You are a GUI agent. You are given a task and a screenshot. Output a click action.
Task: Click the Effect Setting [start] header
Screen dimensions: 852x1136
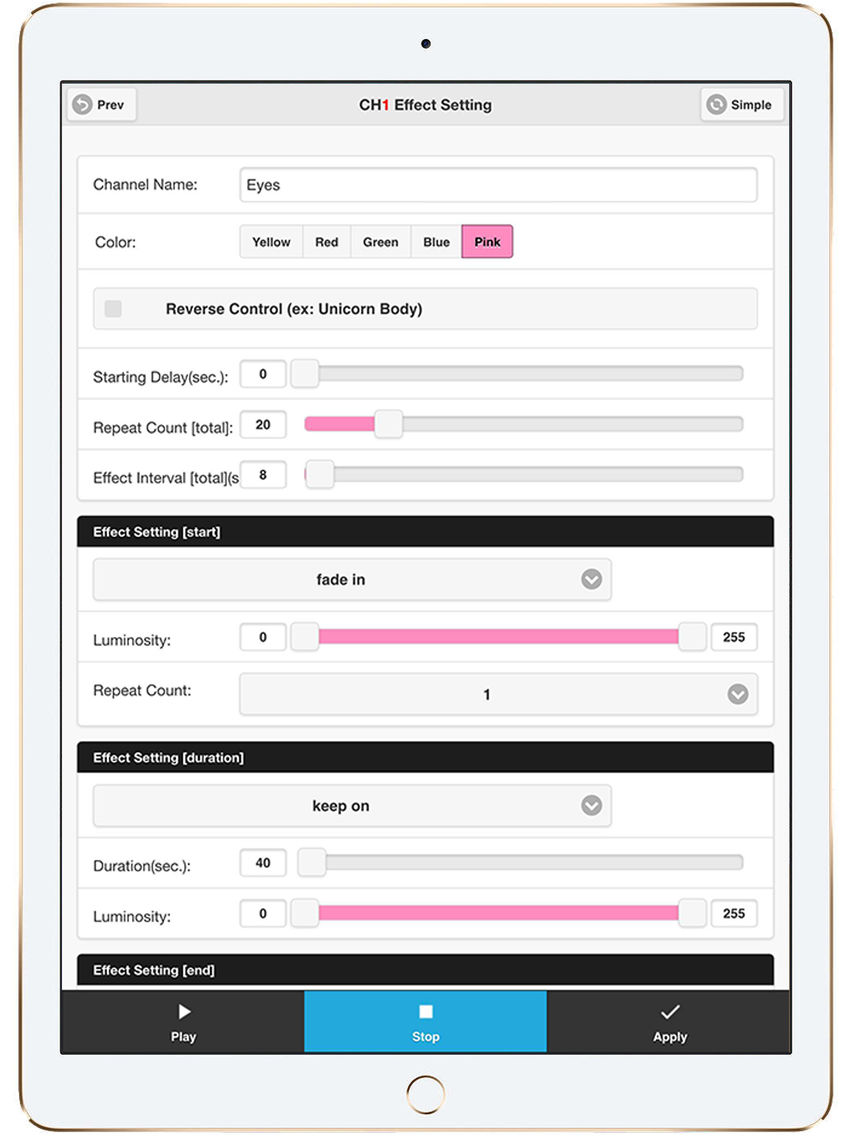pos(425,532)
